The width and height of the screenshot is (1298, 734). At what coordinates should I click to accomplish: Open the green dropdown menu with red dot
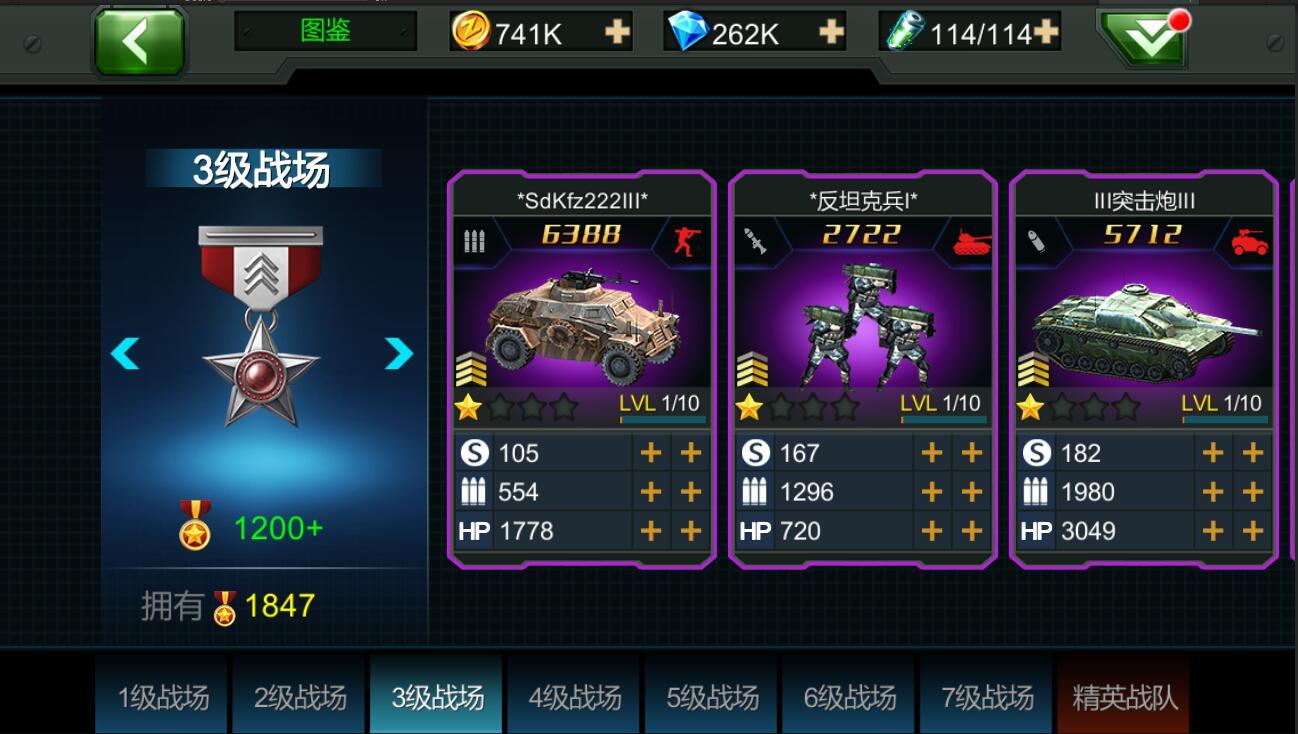click(1141, 39)
